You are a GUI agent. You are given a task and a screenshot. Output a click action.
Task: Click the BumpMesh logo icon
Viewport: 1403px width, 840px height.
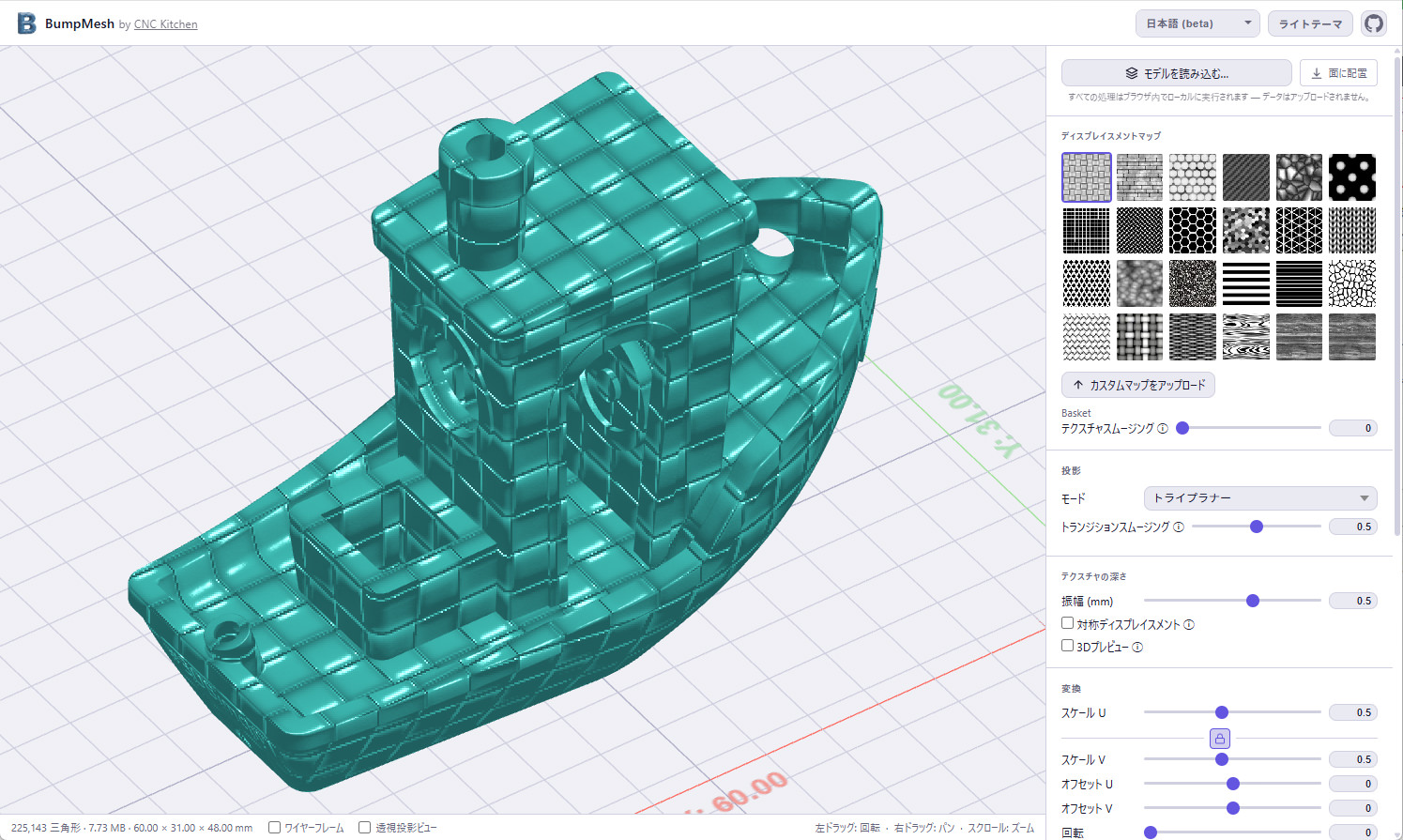tap(26, 23)
